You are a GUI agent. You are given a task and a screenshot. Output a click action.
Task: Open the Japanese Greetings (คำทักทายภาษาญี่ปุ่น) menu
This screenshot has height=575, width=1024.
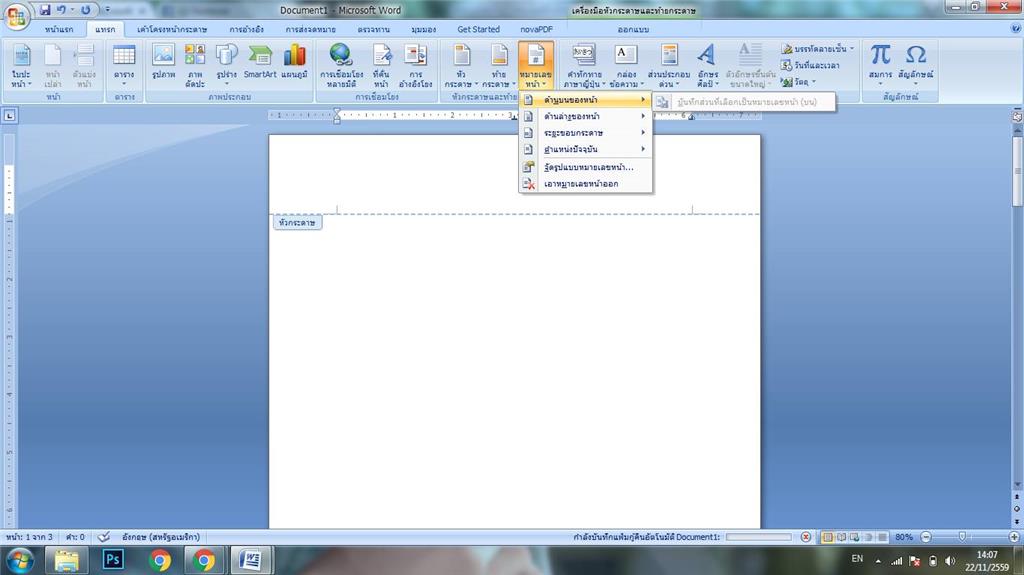tap(584, 66)
